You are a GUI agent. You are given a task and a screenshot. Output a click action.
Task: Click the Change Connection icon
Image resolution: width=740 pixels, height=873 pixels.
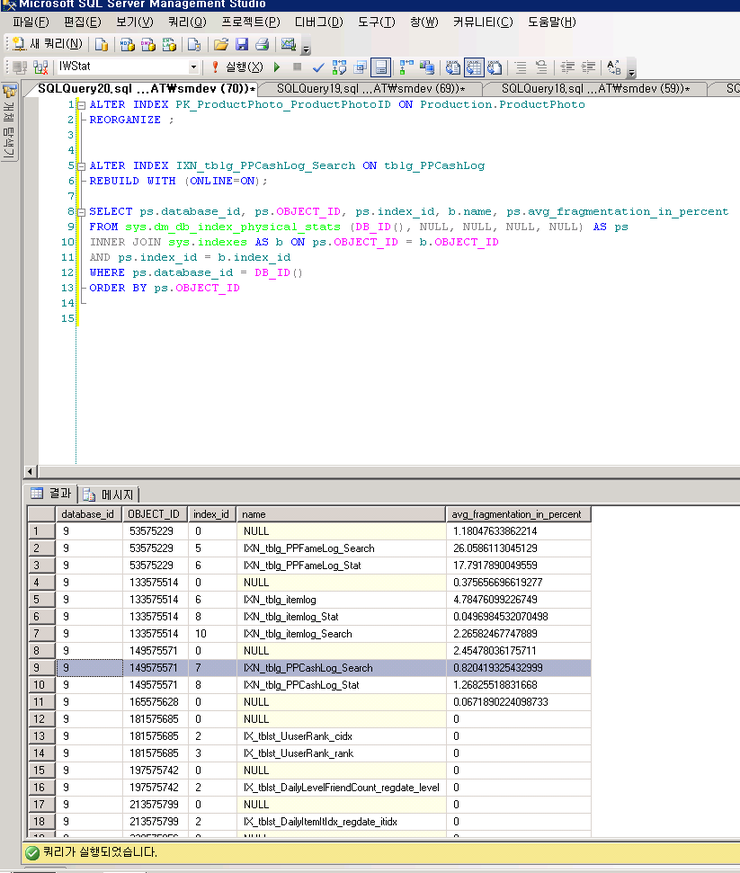[41, 67]
